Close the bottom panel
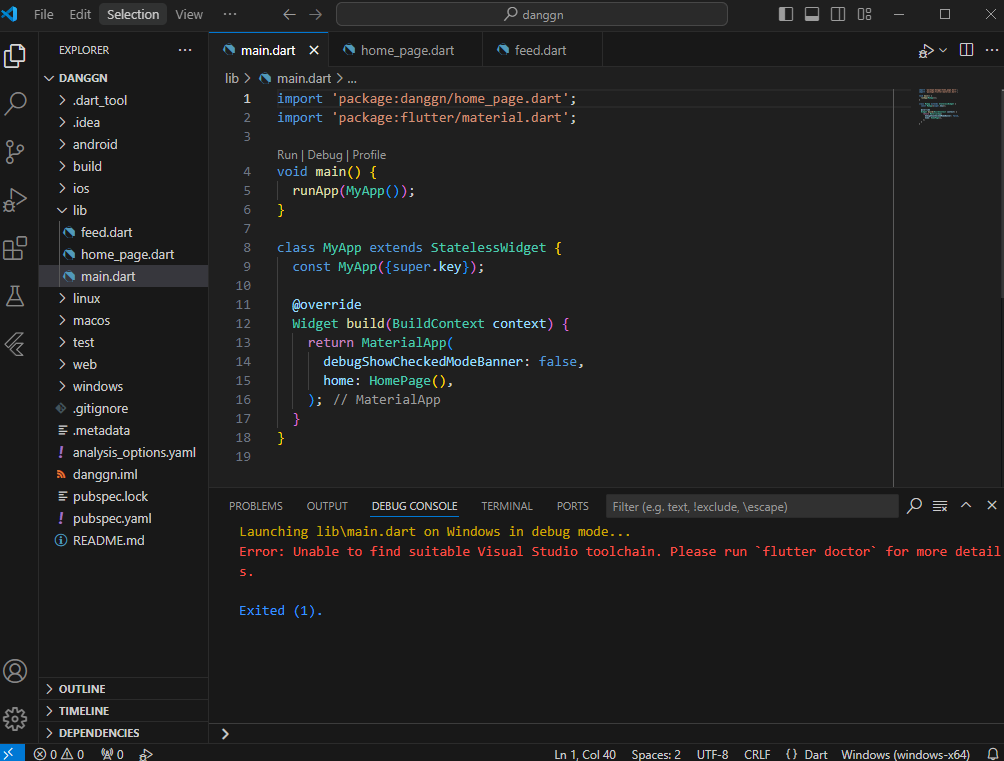 [x=992, y=505]
